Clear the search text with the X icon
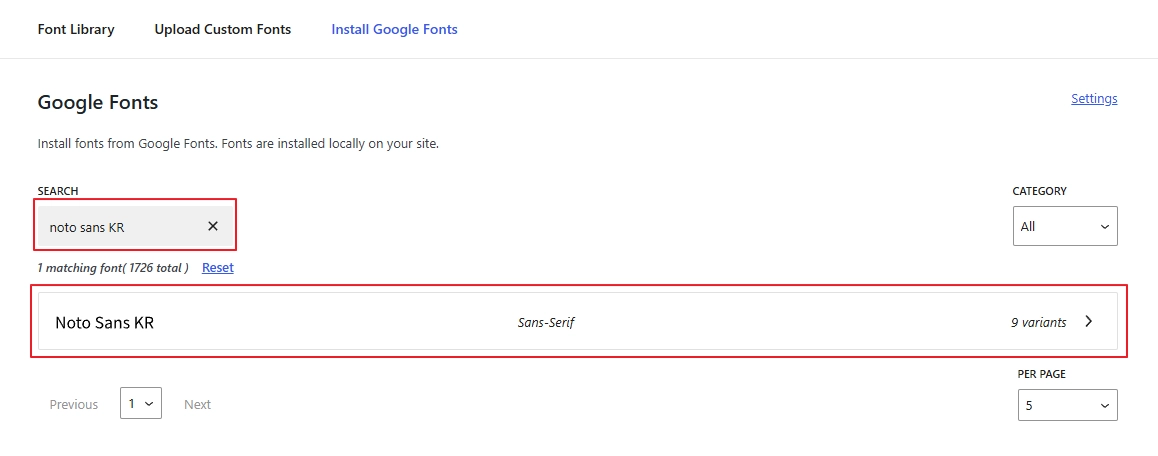The width and height of the screenshot is (1158, 456). 213,226
